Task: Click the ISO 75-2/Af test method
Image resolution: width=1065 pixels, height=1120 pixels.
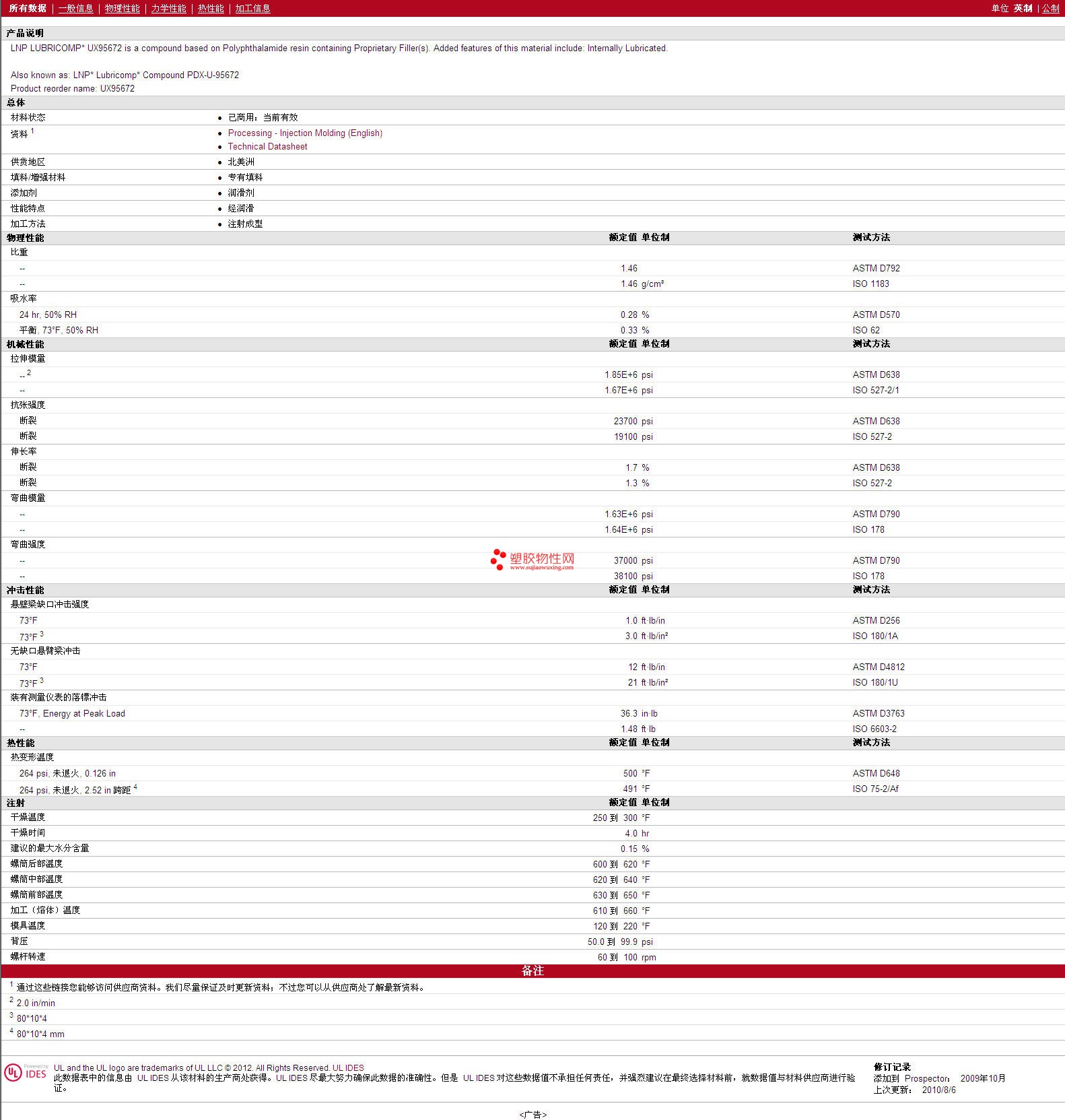Action: coord(875,789)
